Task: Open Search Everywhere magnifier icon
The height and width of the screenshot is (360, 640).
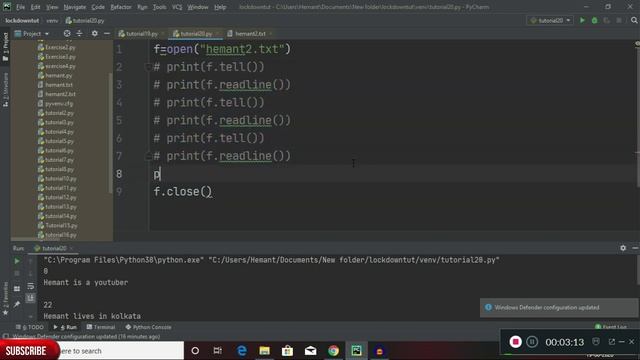Action: (x=634, y=20)
